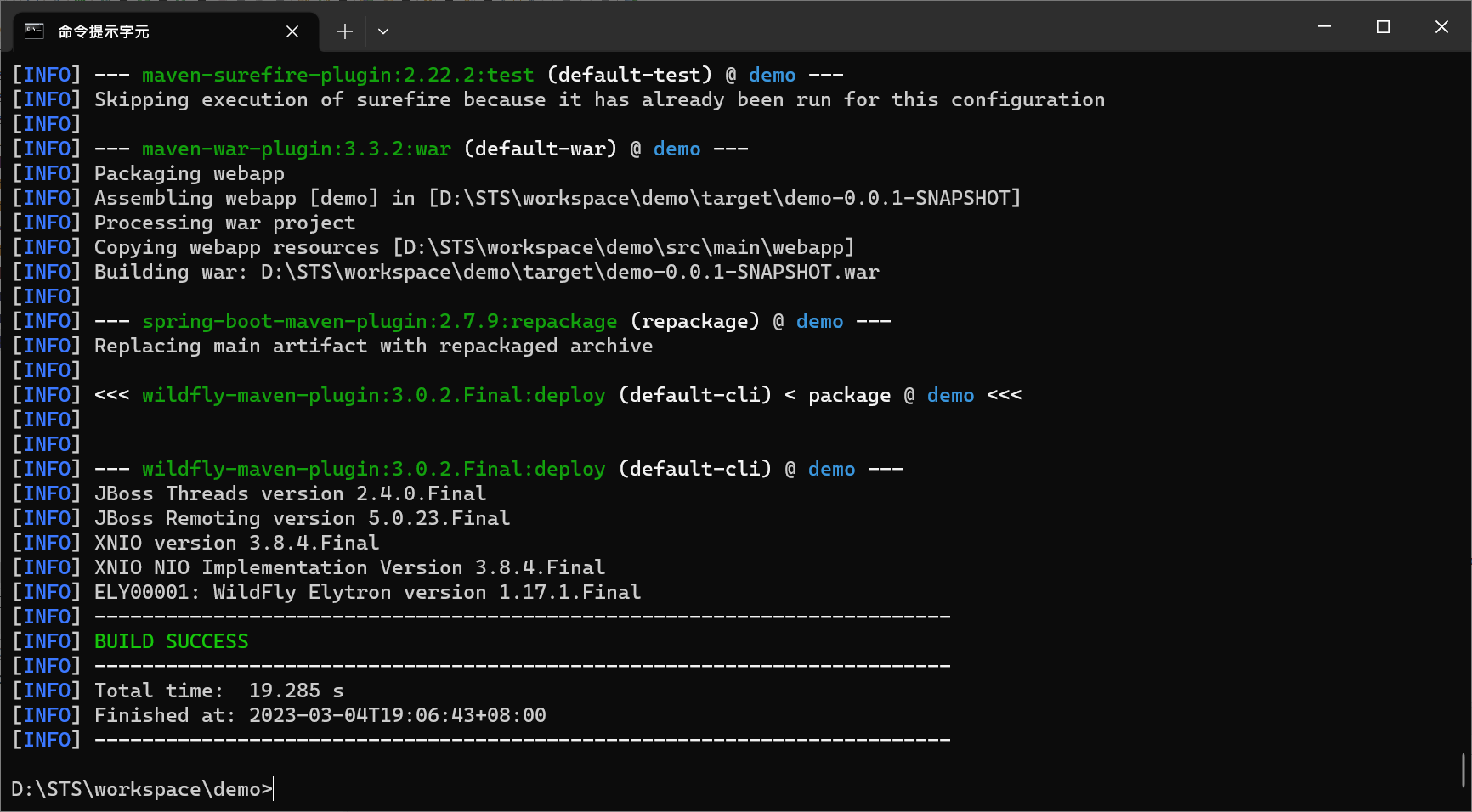This screenshot has width=1472, height=812.
Task: Click the maven-surefire-plugin:2.22.2:test text
Action: 338,75
